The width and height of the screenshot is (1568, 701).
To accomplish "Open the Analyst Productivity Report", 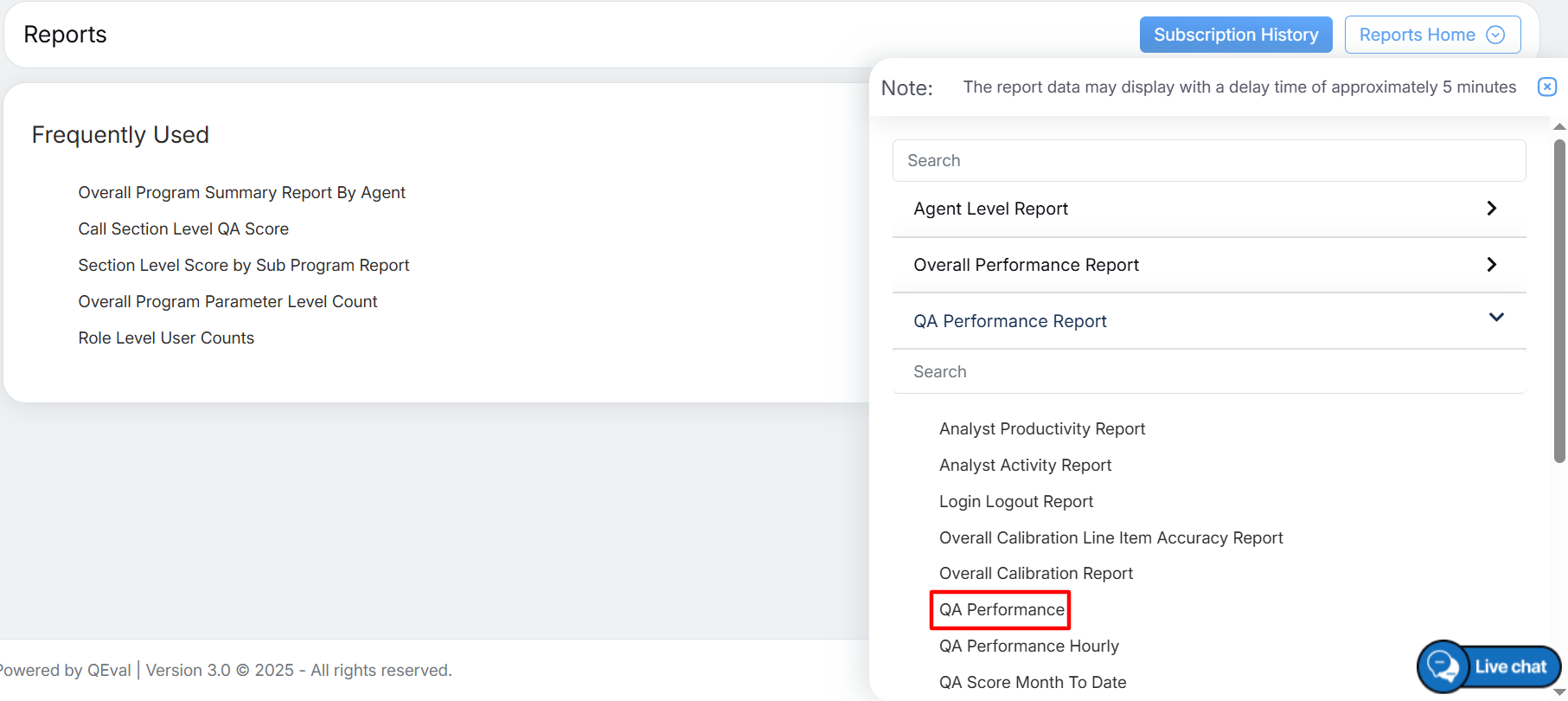I will [x=1041, y=429].
